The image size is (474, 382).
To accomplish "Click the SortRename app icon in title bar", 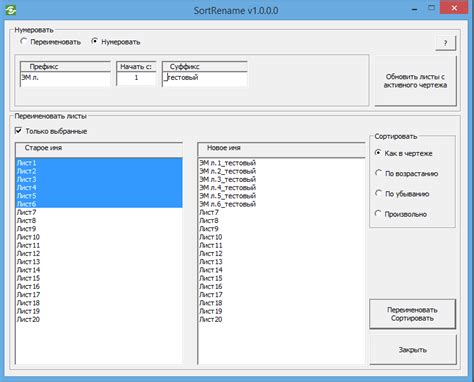I will click(x=11, y=10).
